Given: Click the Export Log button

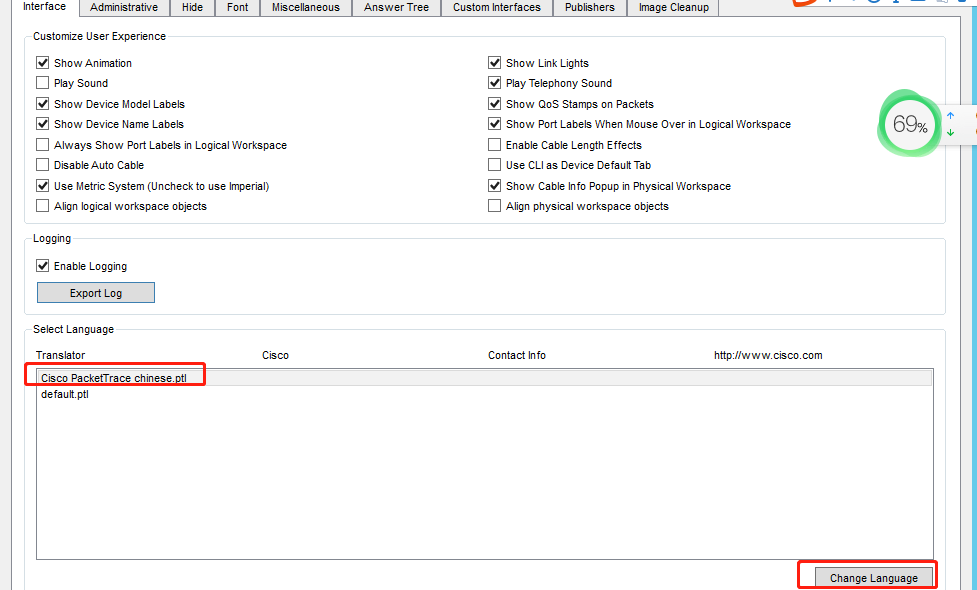Looking at the screenshot, I should pos(96,293).
